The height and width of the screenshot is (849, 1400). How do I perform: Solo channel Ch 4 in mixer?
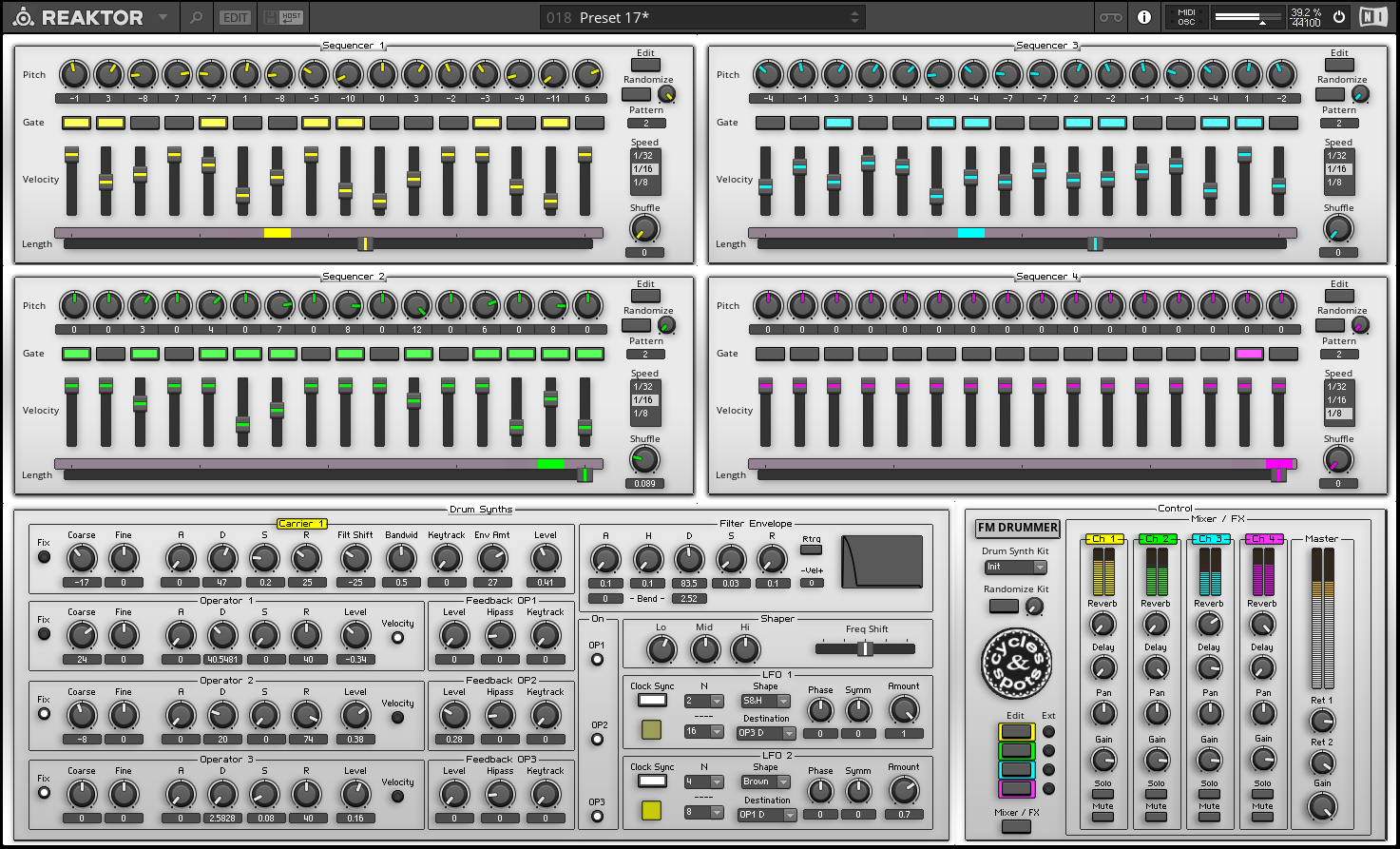tap(1262, 795)
